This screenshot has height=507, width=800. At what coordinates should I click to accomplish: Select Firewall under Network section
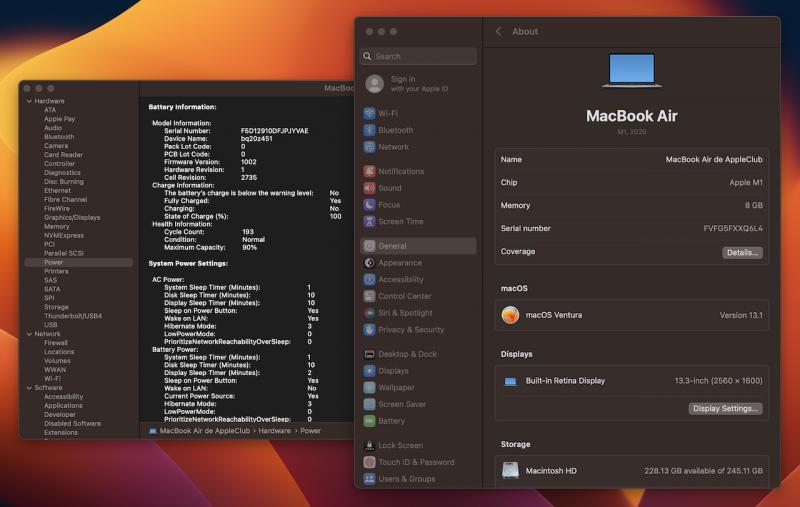coord(56,343)
